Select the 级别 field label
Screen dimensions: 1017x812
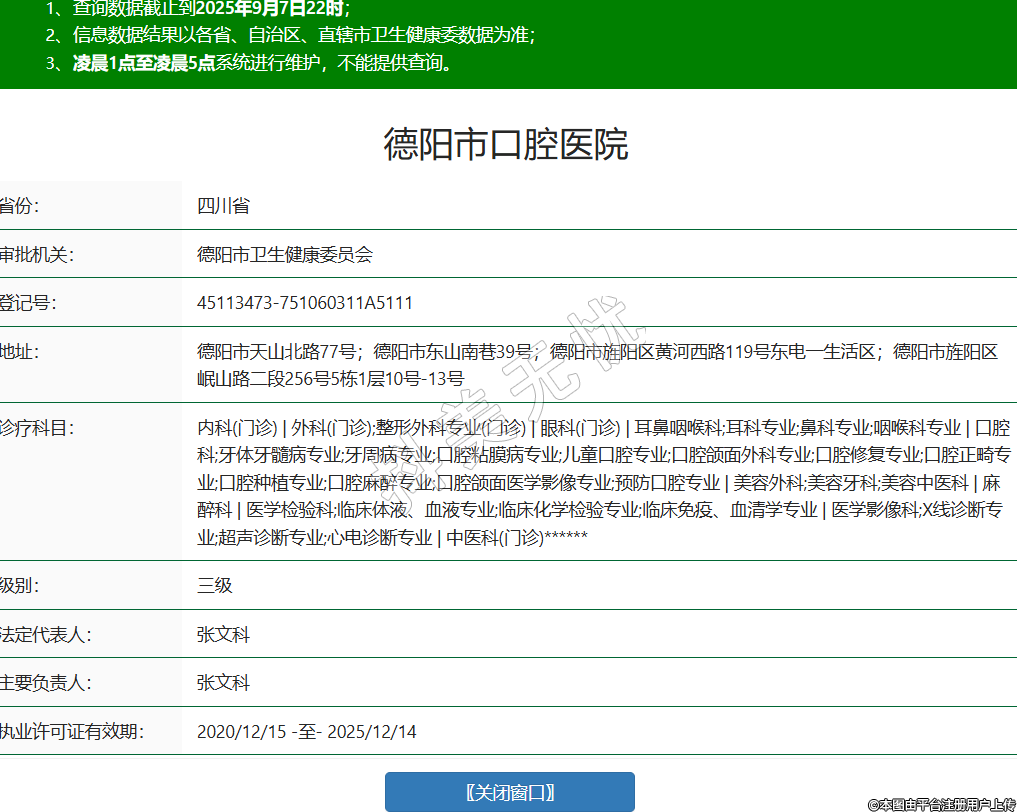20,585
